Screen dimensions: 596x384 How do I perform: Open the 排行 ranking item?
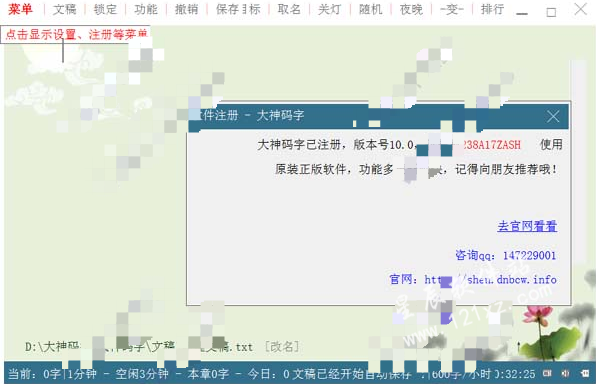(x=493, y=9)
